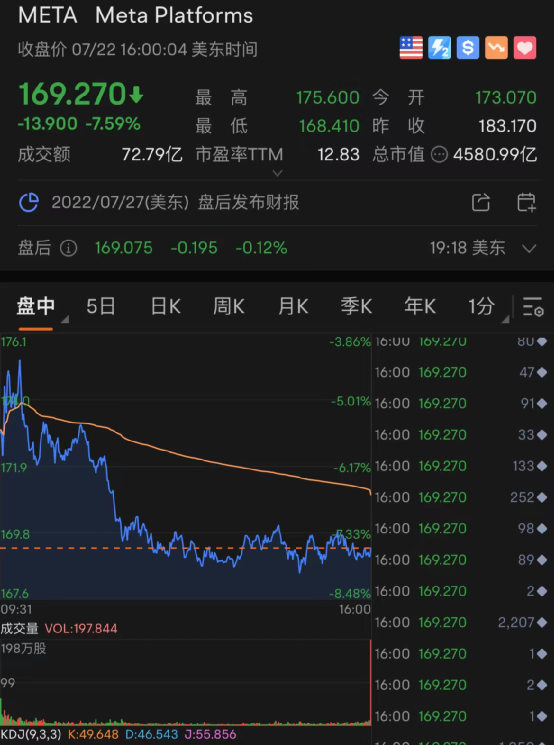Add earnings date to calendar icon
The image size is (554, 745).
(526, 202)
